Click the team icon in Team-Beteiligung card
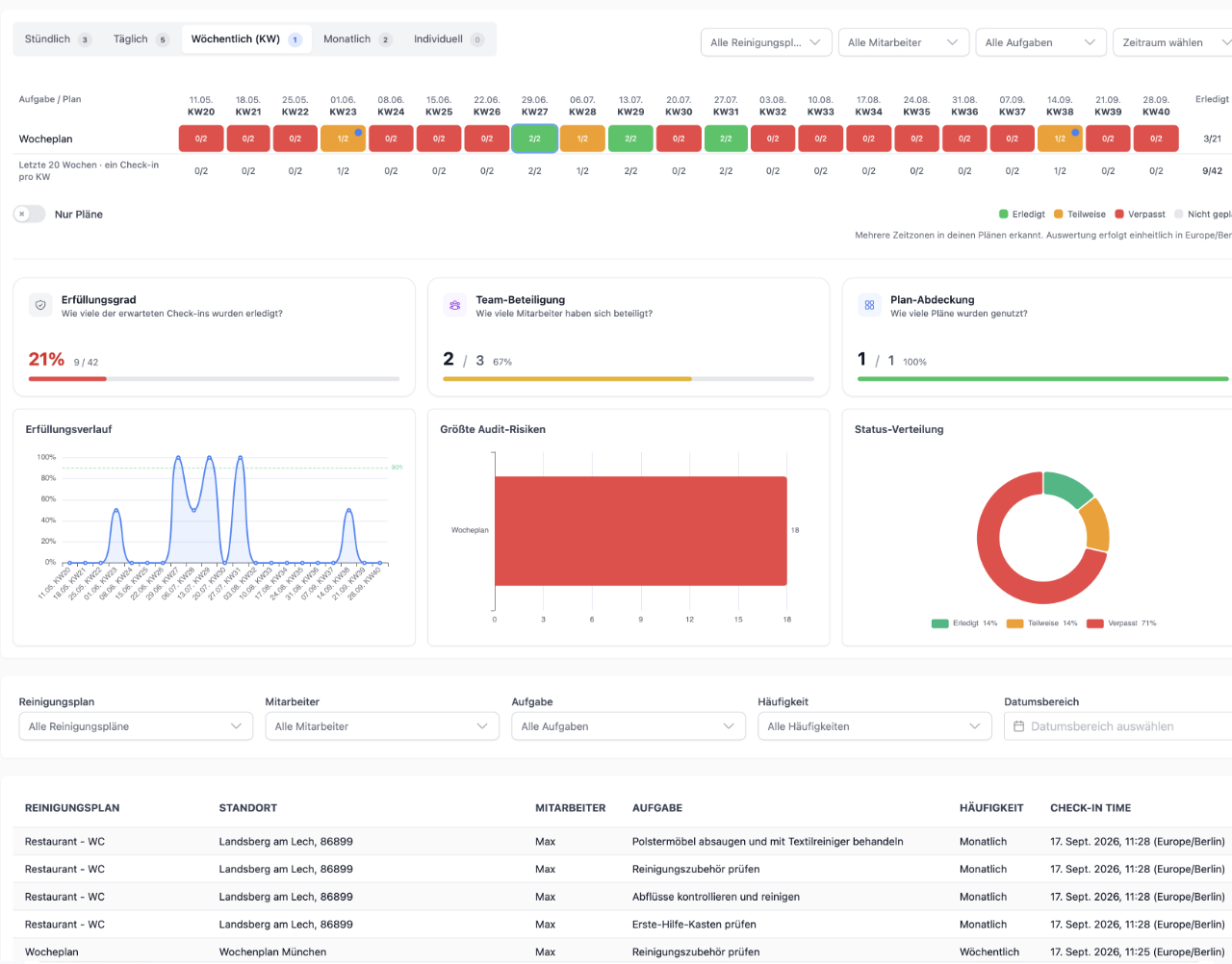This screenshot has width=1232, height=964. pyautogui.click(x=454, y=305)
